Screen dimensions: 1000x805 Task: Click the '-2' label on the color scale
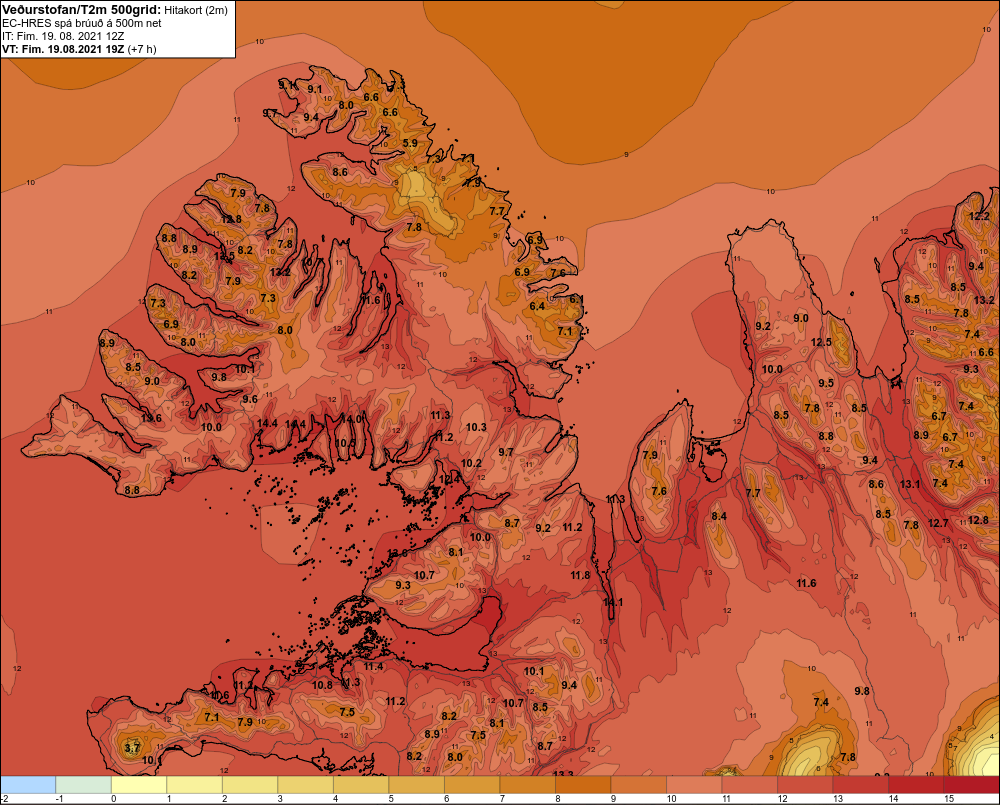tap(5, 799)
